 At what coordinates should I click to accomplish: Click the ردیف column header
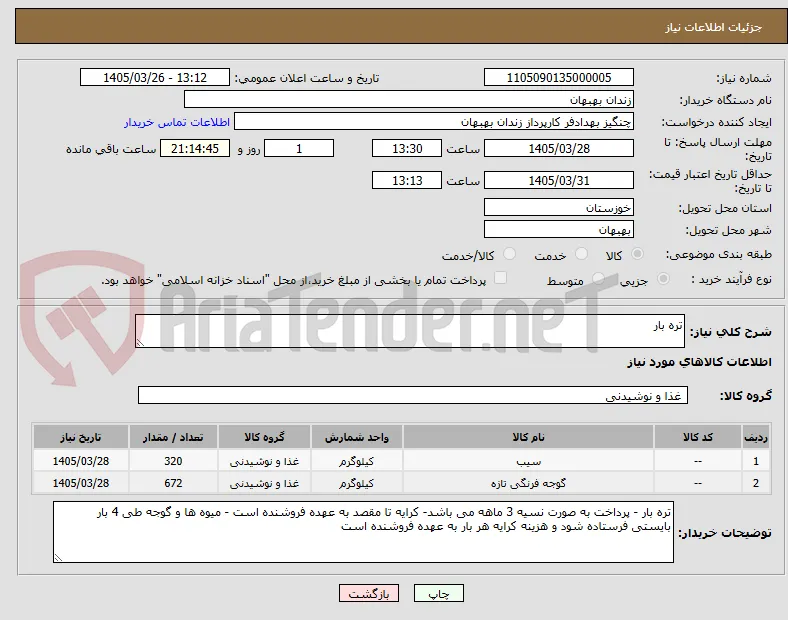point(755,437)
